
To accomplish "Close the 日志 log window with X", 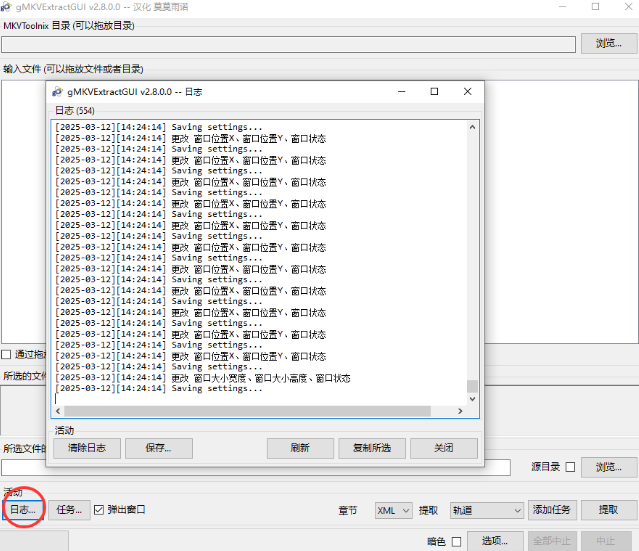I will coord(467,92).
